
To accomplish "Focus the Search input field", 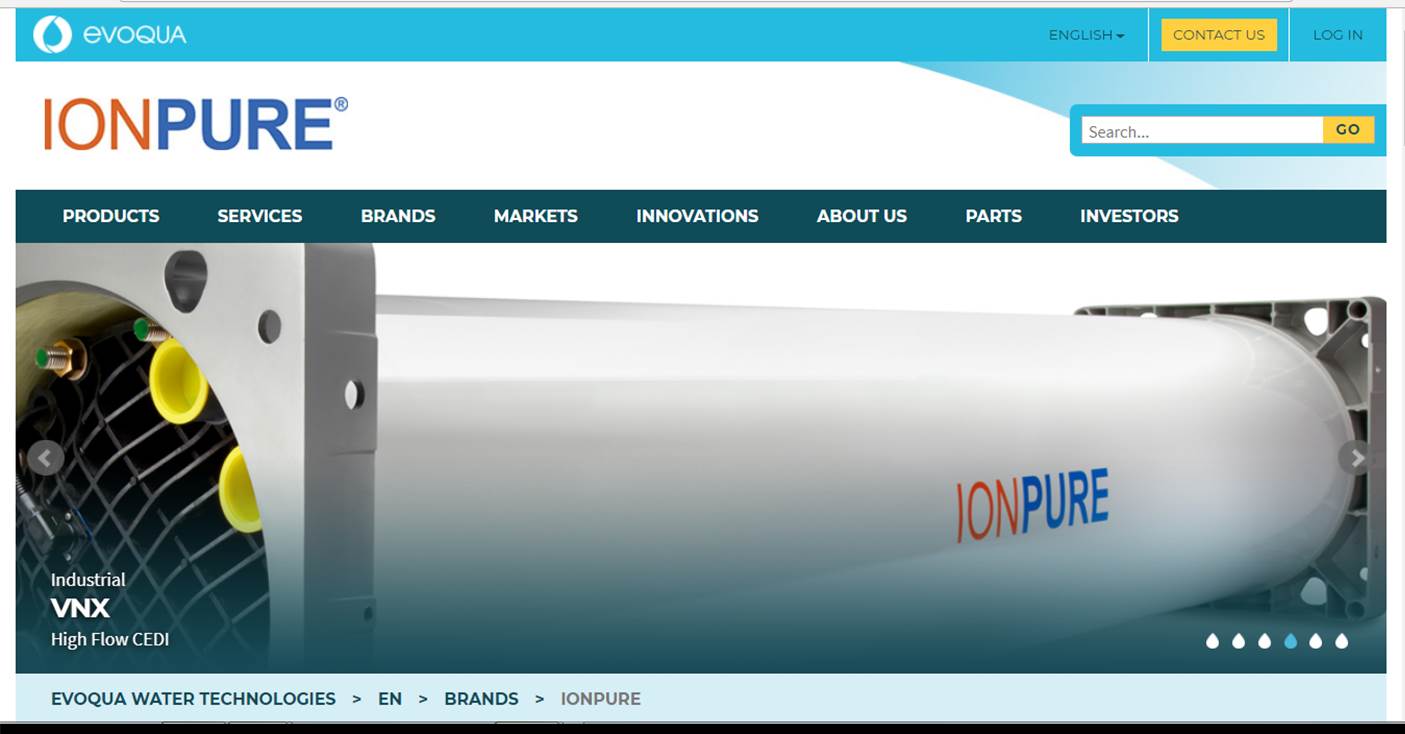I will pyautogui.click(x=1202, y=131).
